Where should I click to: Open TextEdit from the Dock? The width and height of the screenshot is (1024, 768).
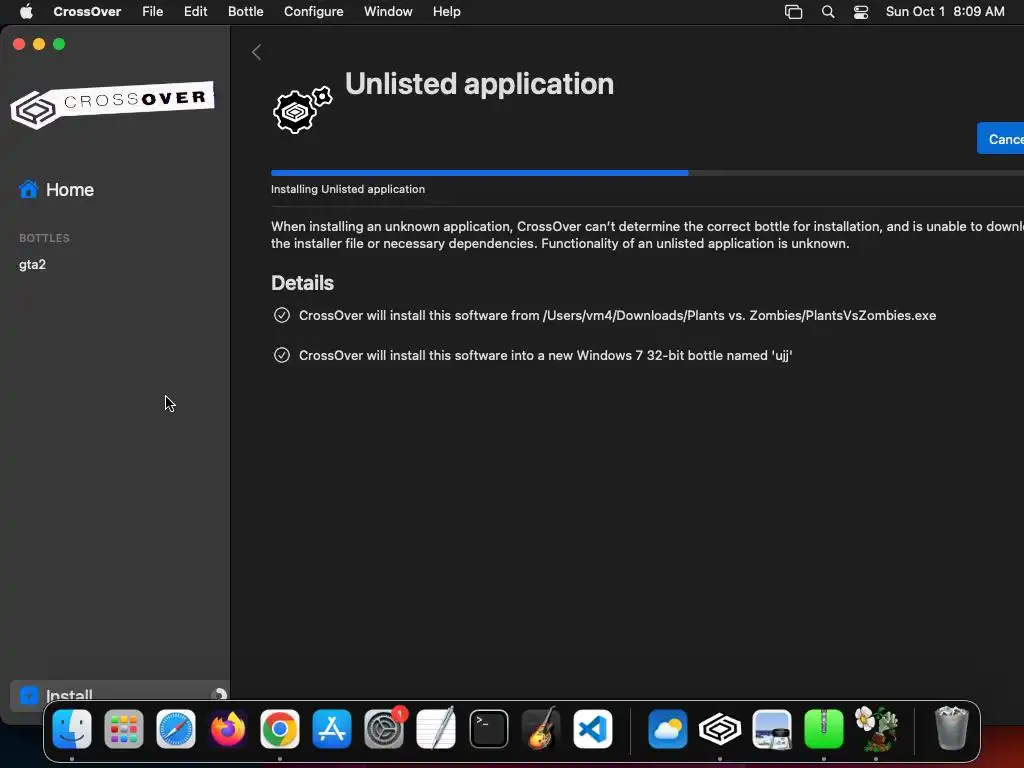click(436, 728)
